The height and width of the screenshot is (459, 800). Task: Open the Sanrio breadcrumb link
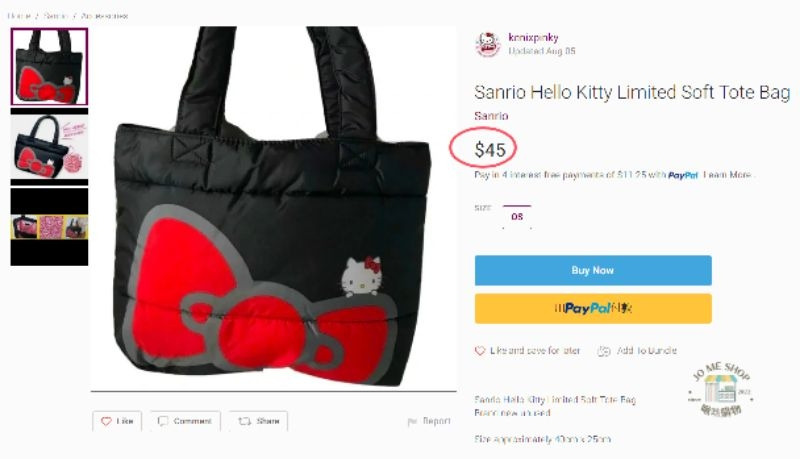(55, 16)
